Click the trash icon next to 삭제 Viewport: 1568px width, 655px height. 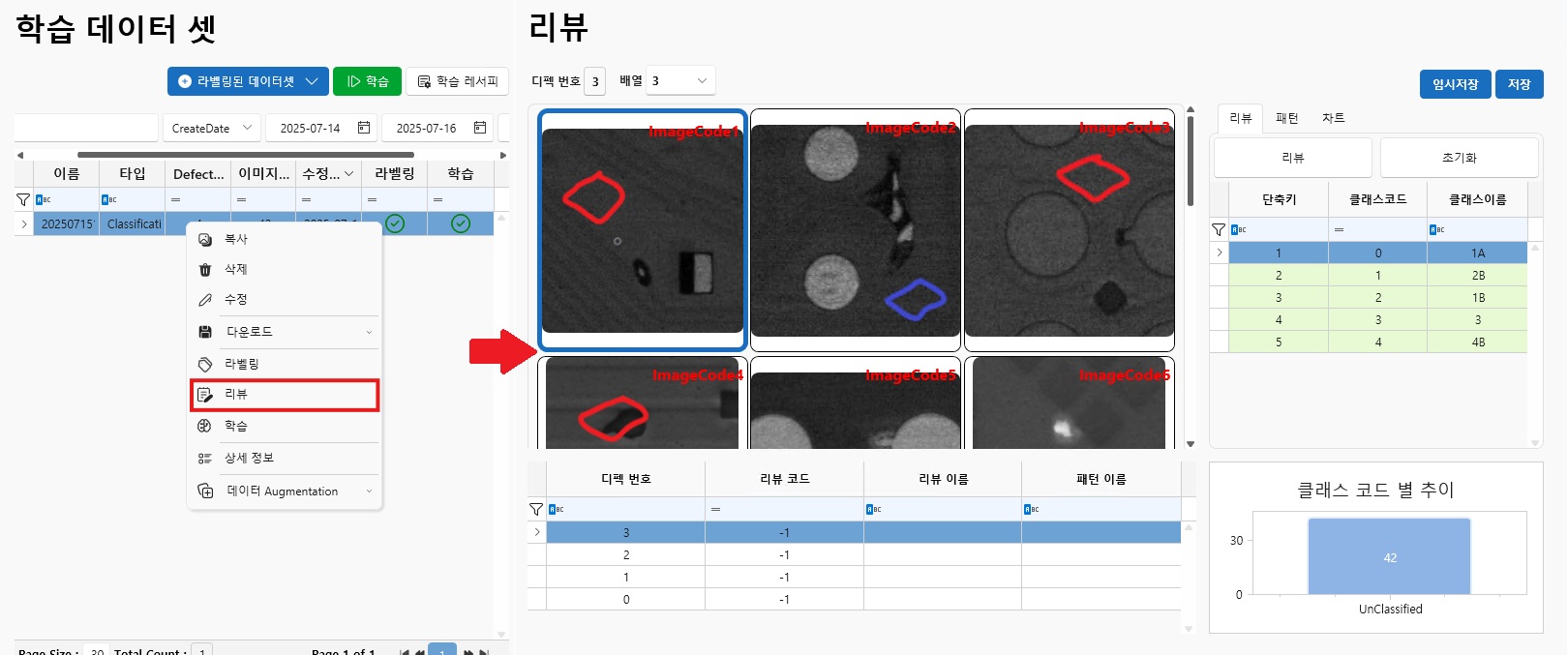coord(205,270)
